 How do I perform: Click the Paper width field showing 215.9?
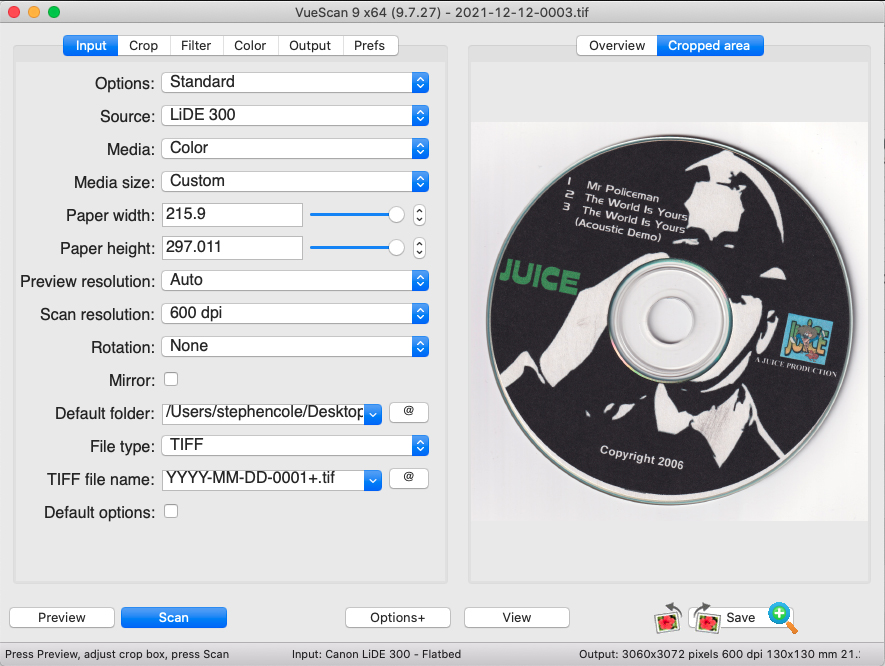click(x=233, y=214)
